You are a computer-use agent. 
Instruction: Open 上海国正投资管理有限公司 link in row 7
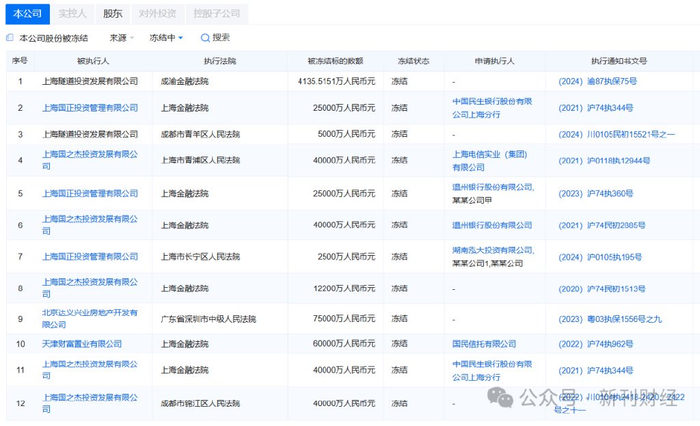[90, 256]
